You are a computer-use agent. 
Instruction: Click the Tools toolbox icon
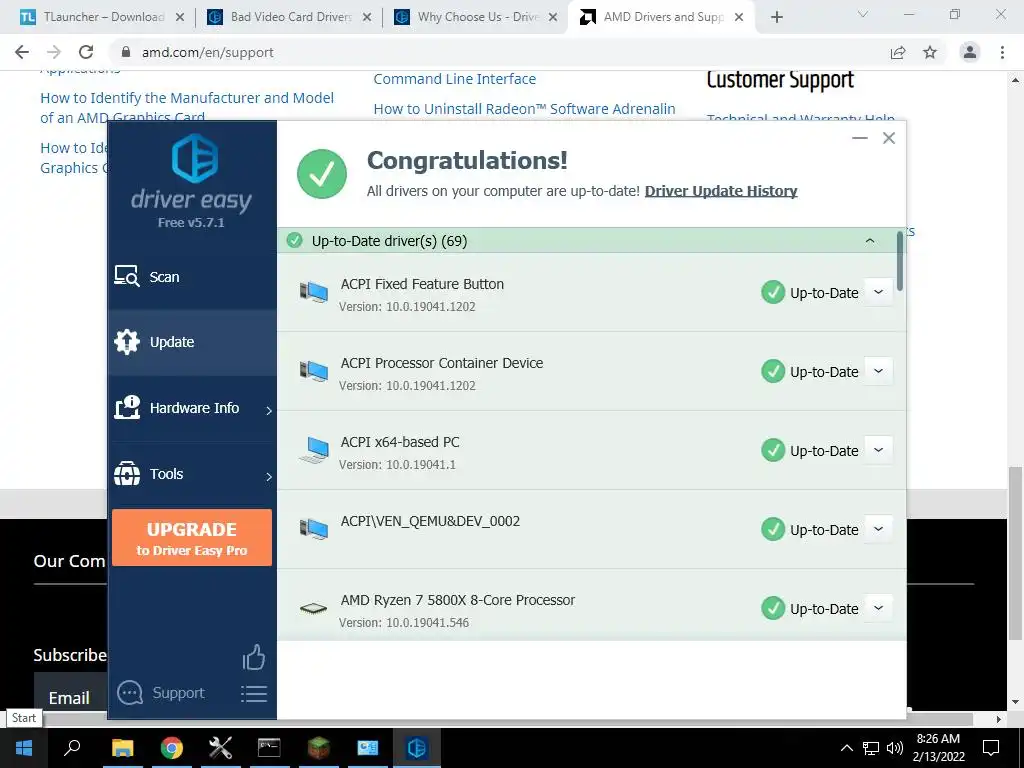click(x=127, y=473)
